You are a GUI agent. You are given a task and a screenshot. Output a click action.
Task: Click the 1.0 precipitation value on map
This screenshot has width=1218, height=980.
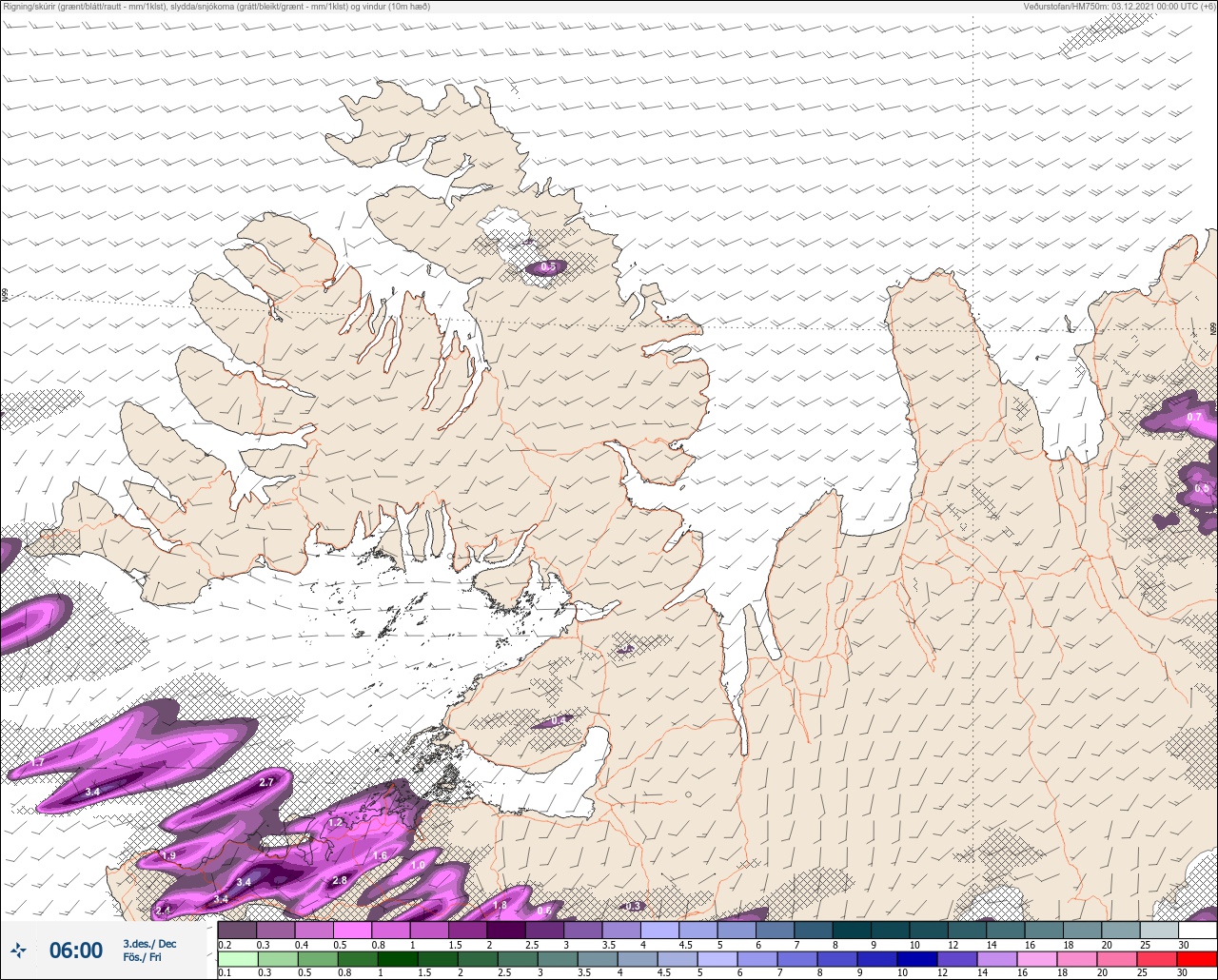pyautogui.click(x=418, y=865)
